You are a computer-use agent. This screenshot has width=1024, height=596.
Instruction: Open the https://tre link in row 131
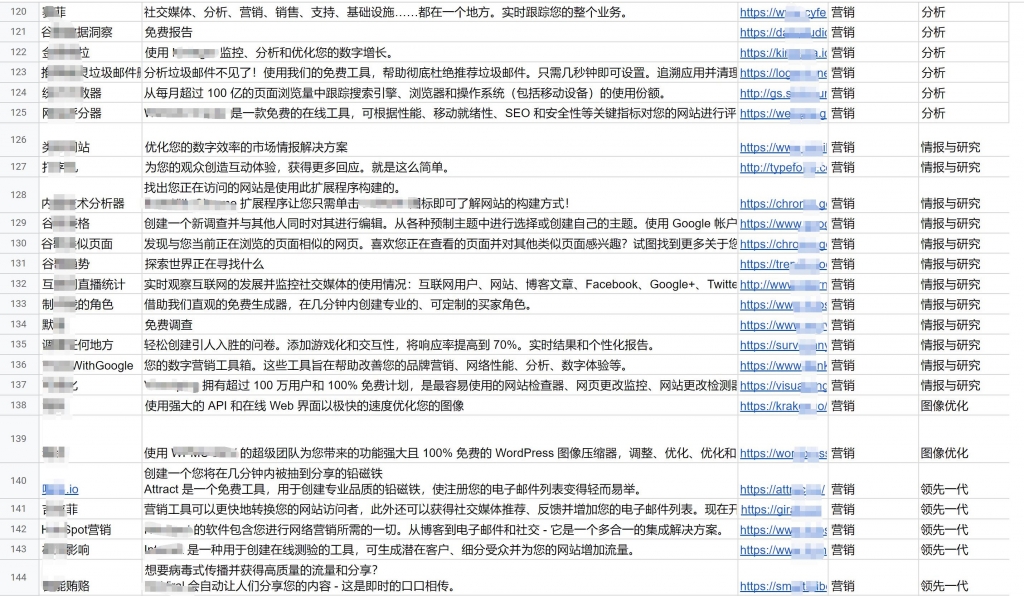(x=783, y=264)
